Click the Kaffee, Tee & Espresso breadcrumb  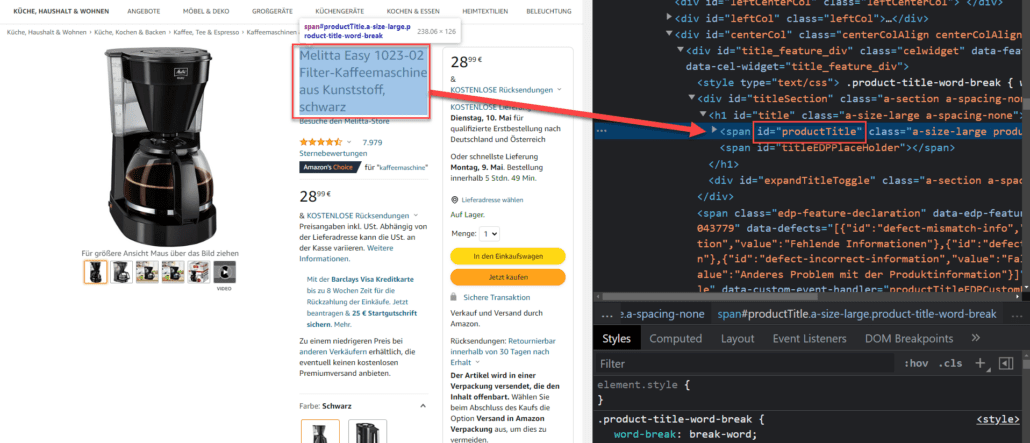(x=207, y=32)
